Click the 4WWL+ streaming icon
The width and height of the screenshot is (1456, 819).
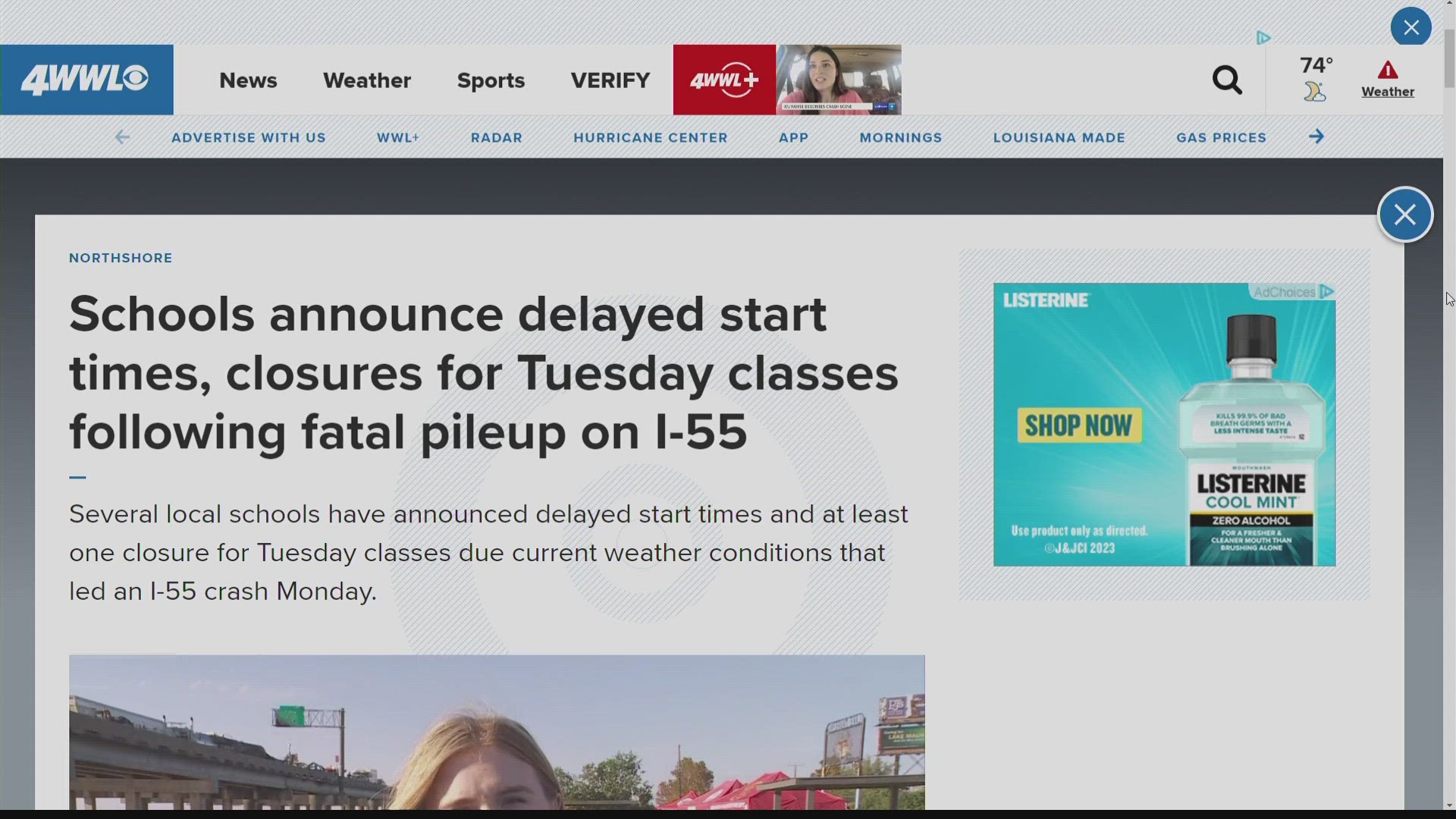click(x=724, y=79)
